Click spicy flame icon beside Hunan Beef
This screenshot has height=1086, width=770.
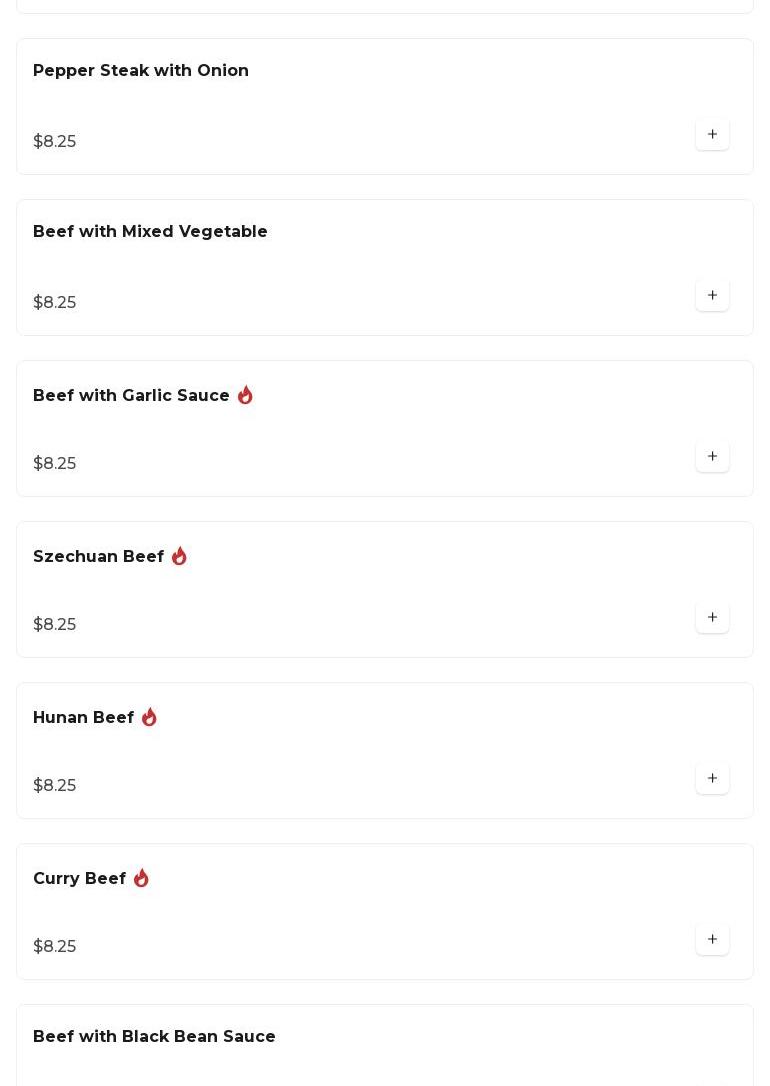click(149, 718)
